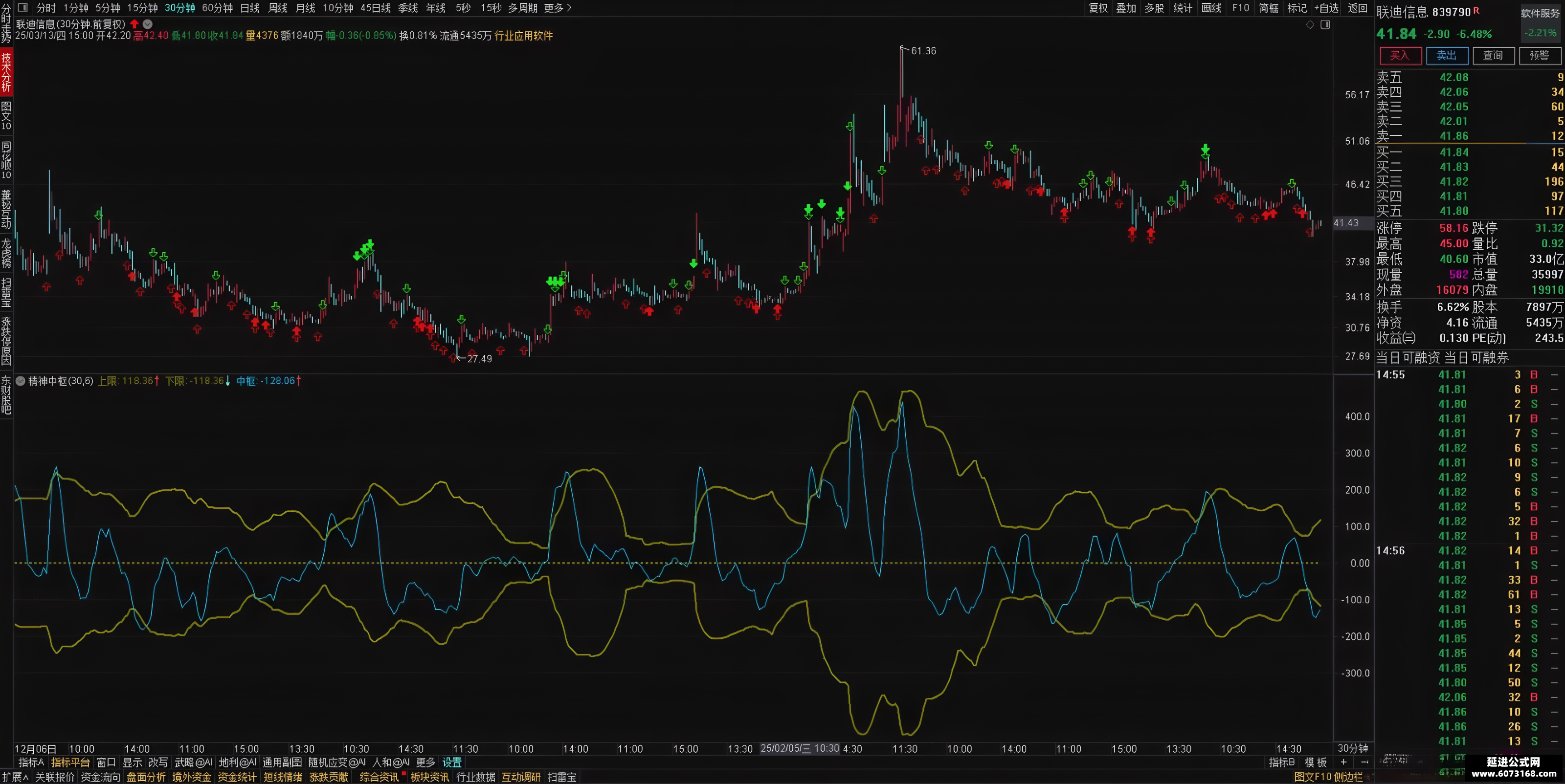Screen dimensions: 1565x784
Task: Expand 更多 time period options
Action: [557, 8]
